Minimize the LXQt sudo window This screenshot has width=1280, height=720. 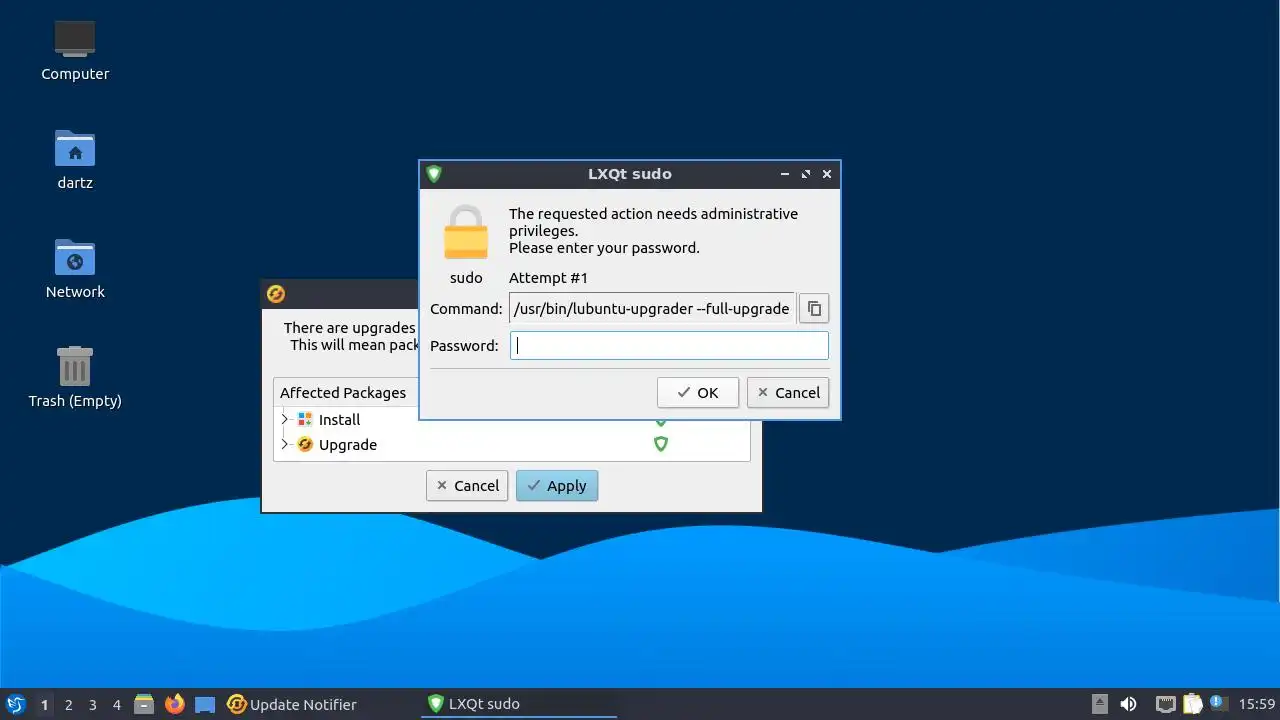click(x=785, y=174)
